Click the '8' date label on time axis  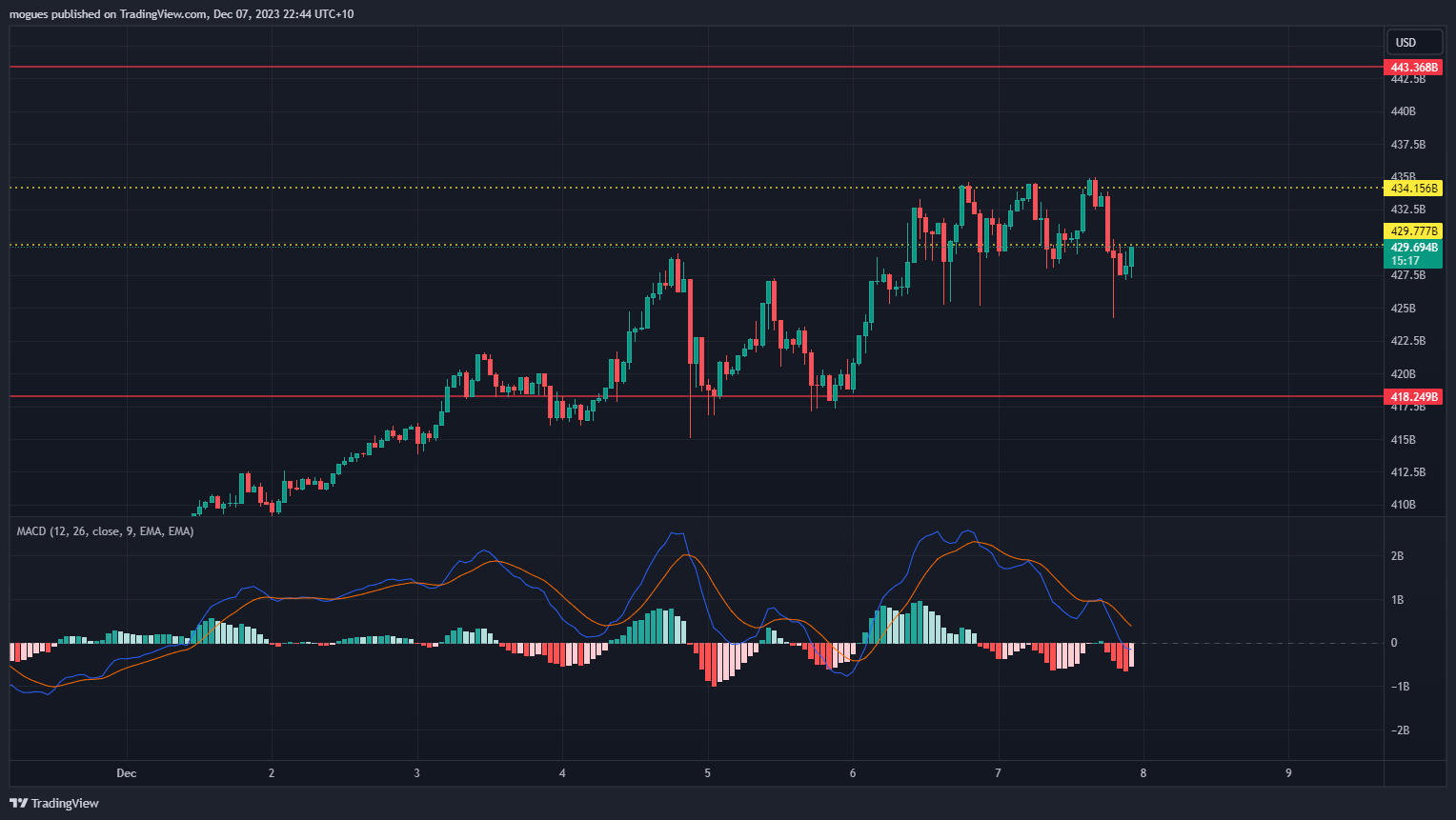1143,773
